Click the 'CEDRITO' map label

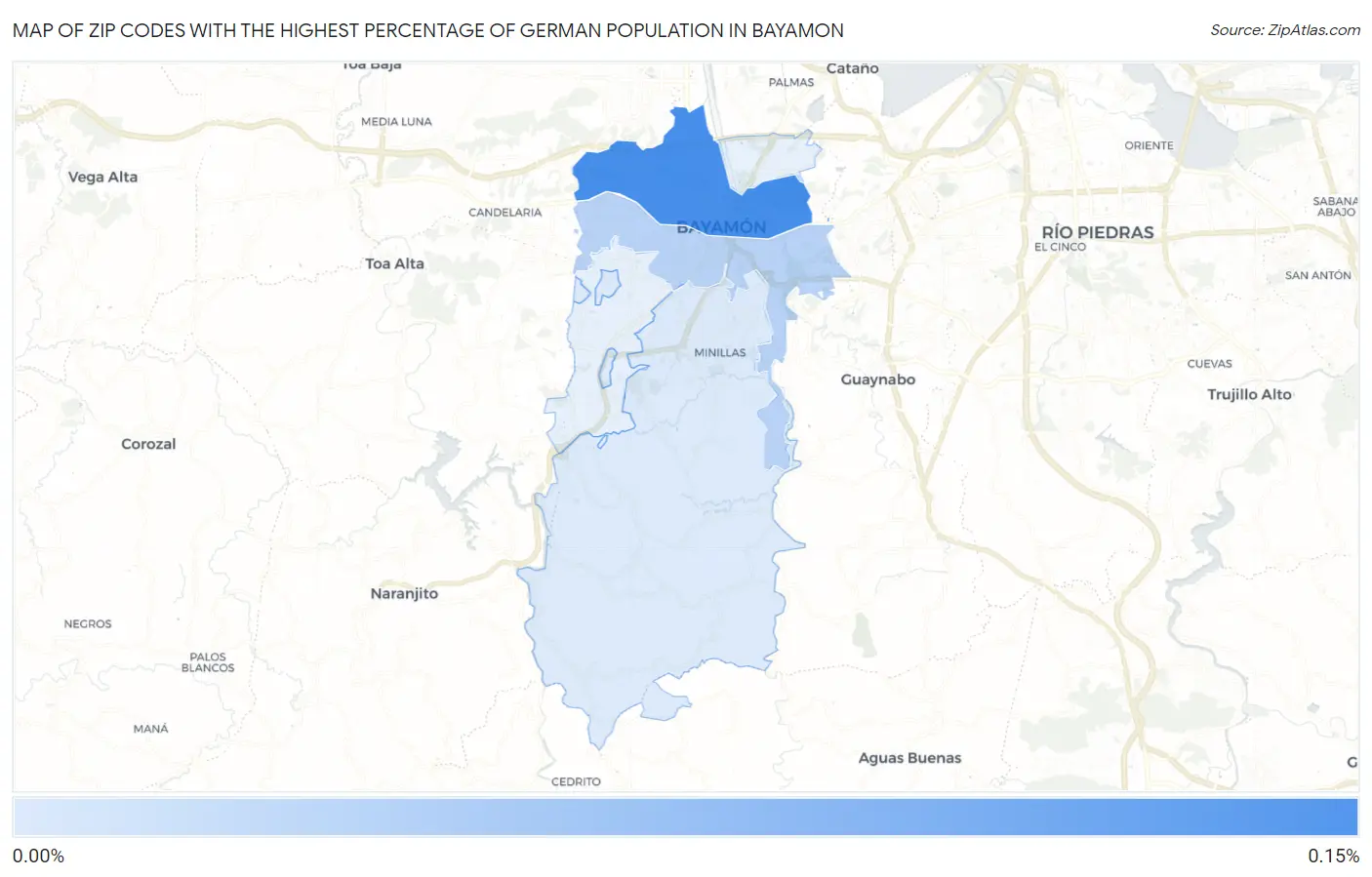coord(576,781)
